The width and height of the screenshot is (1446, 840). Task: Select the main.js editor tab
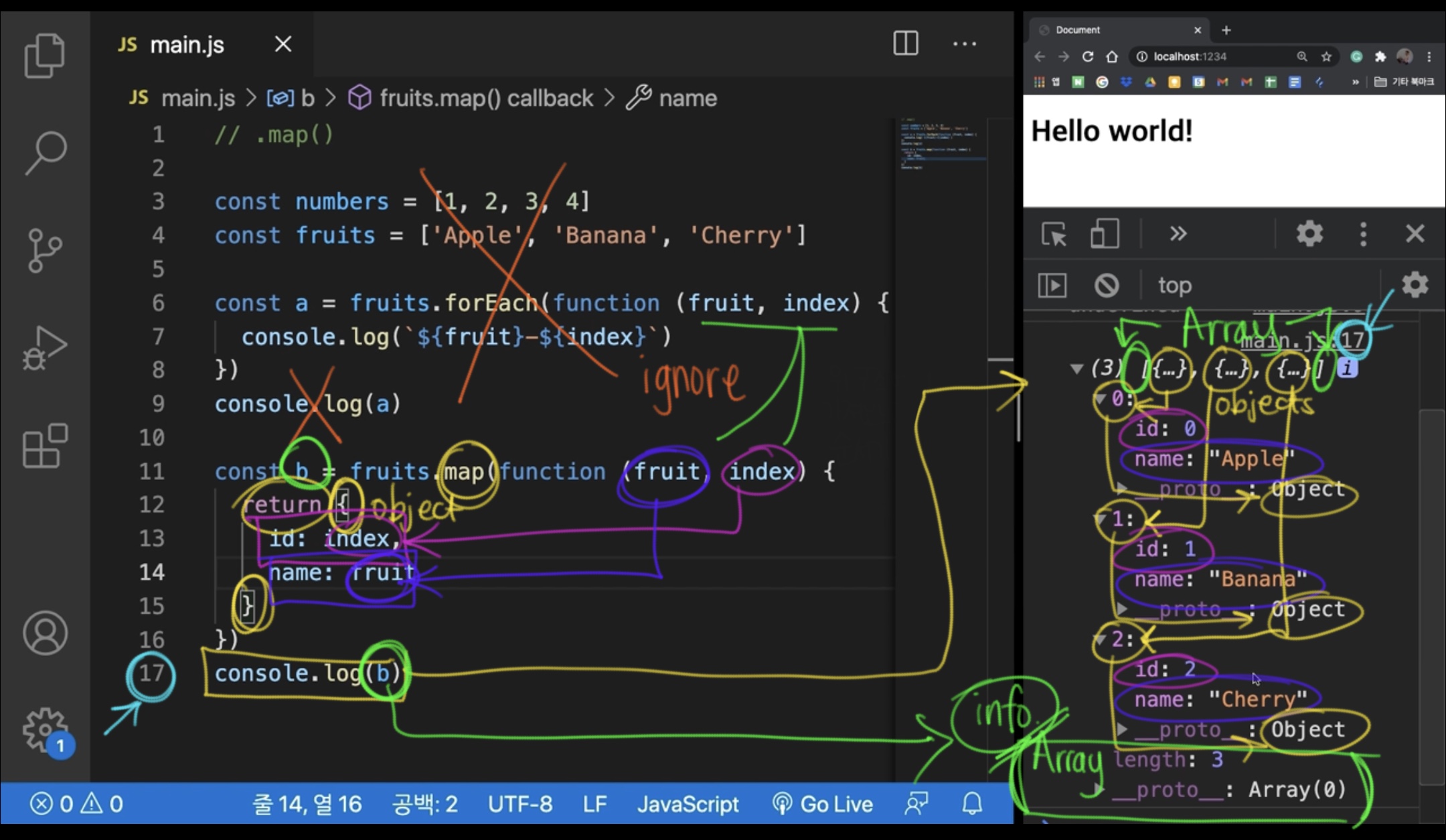tap(186, 45)
